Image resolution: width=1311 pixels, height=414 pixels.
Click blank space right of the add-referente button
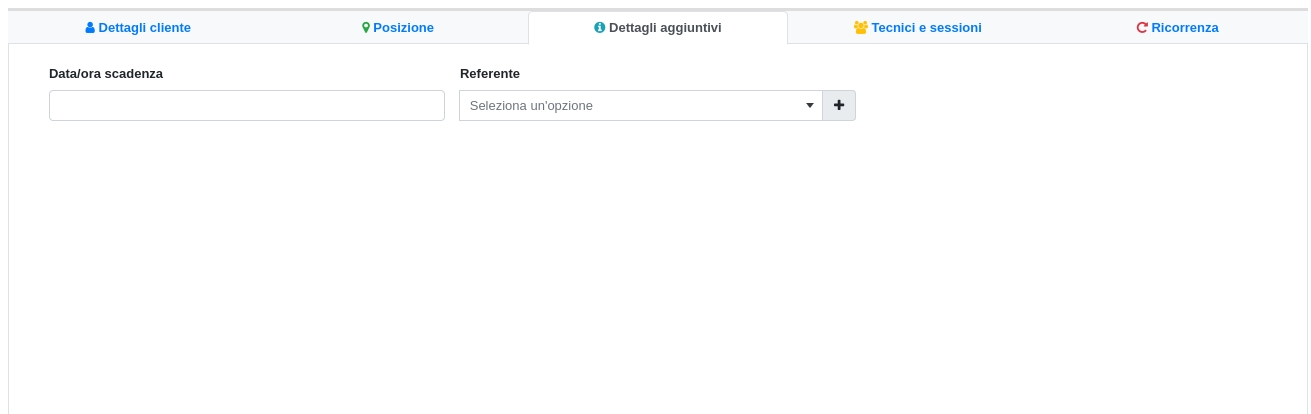click(1050, 106)
